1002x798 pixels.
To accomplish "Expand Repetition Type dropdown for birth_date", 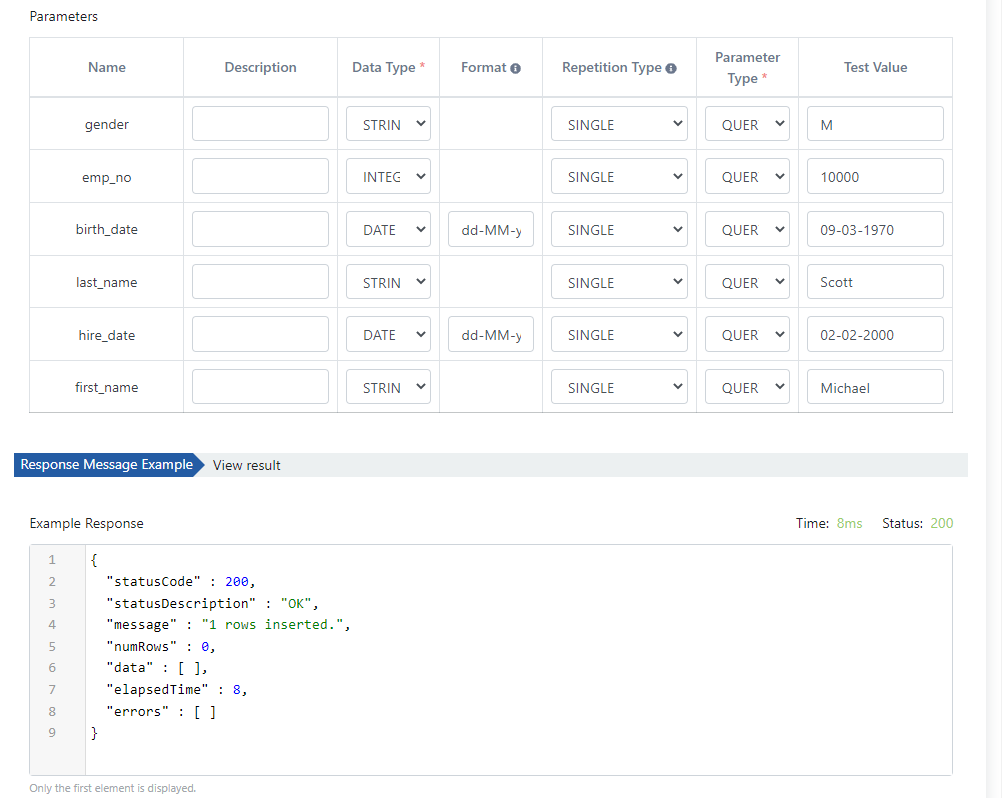I will coord(619,229).
